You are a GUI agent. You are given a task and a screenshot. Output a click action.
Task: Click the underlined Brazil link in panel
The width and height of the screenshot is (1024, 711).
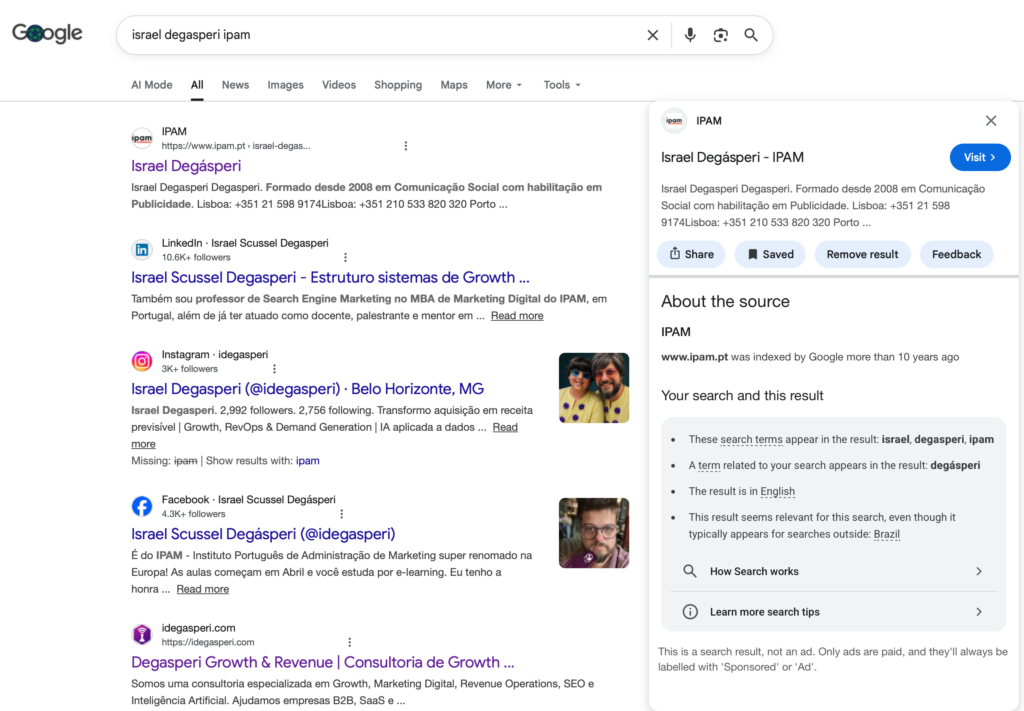coord(886,534)
